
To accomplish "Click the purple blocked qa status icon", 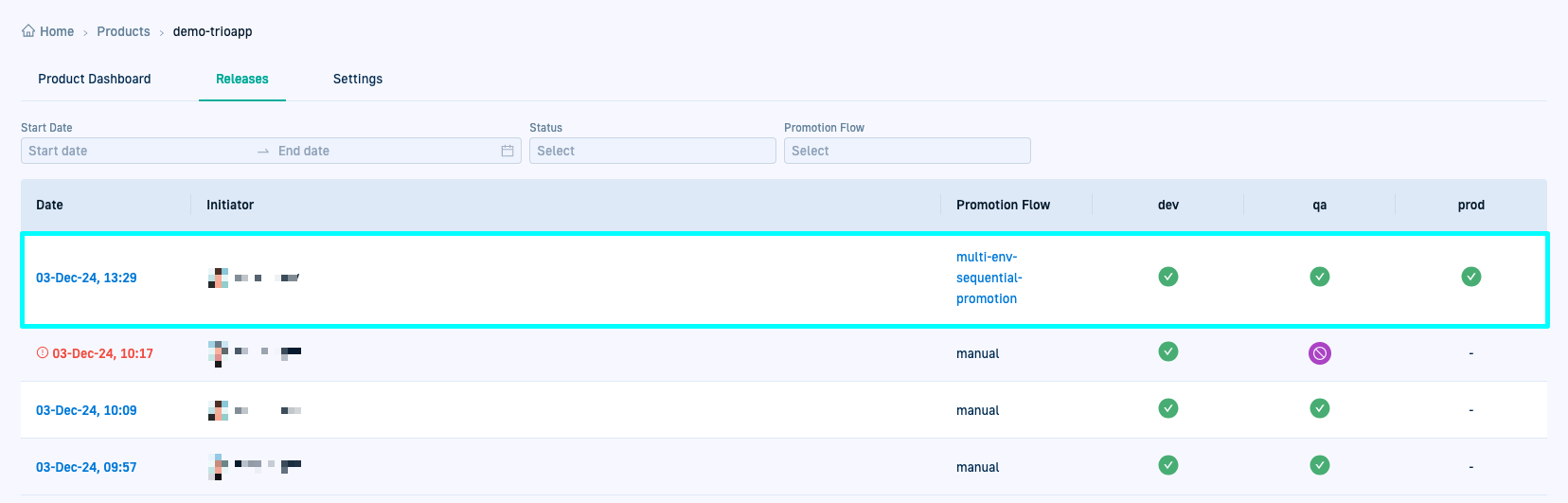I will [x=1319, y=353].
